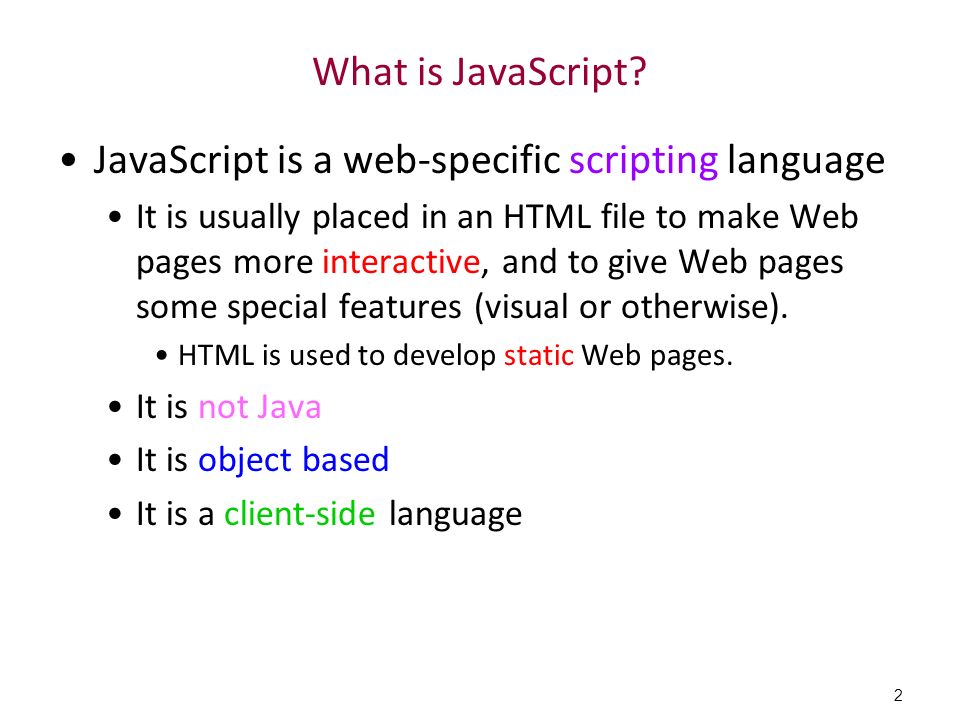960x720 pixels.
Task: Click the red word 'interactive'
Action: (402, 262)
